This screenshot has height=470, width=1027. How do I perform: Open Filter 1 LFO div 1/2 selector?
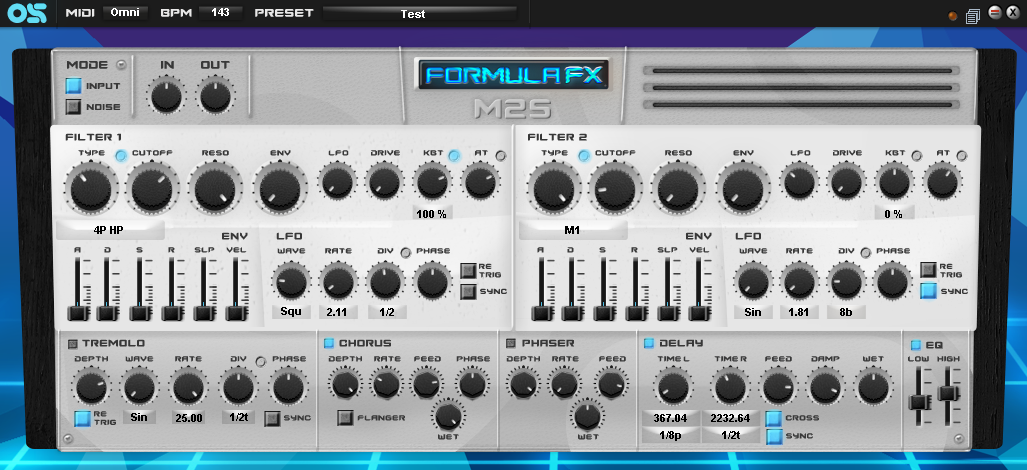tap(387, 312)
